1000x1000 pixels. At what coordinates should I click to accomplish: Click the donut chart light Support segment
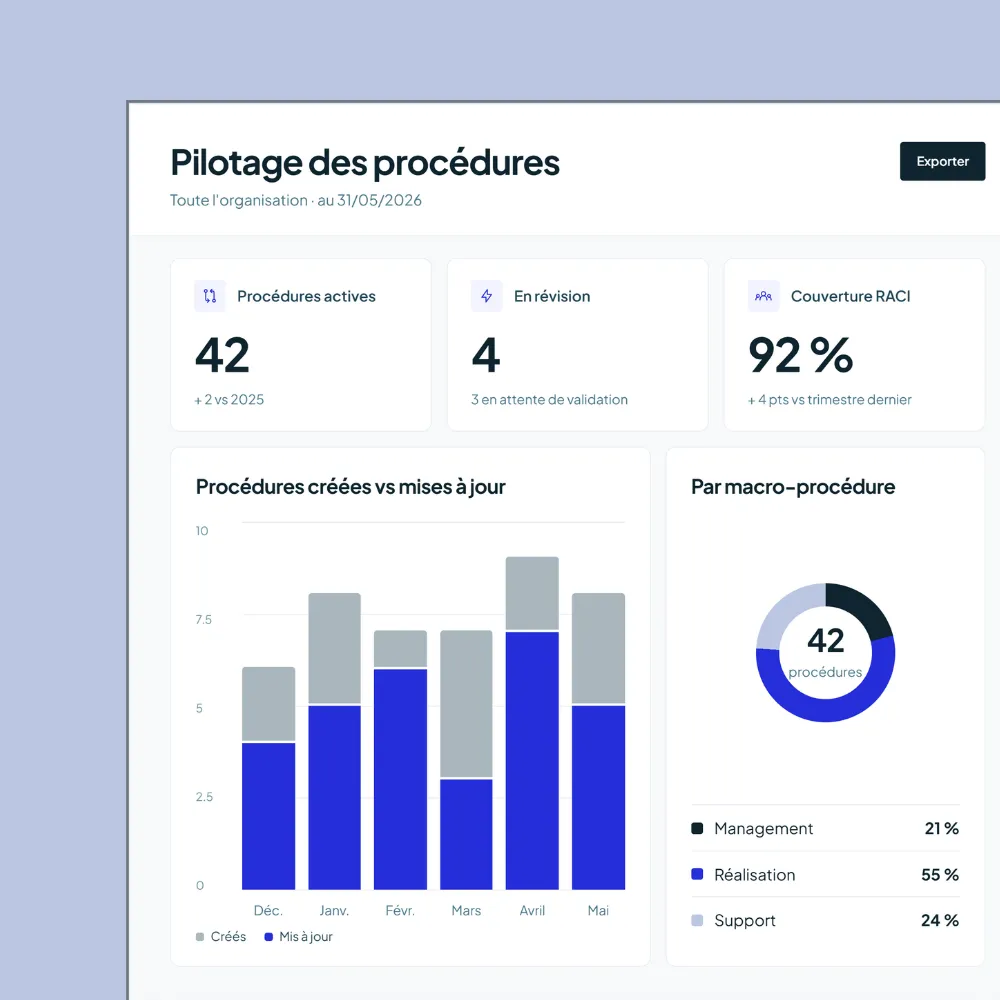[x=787, y=610]
